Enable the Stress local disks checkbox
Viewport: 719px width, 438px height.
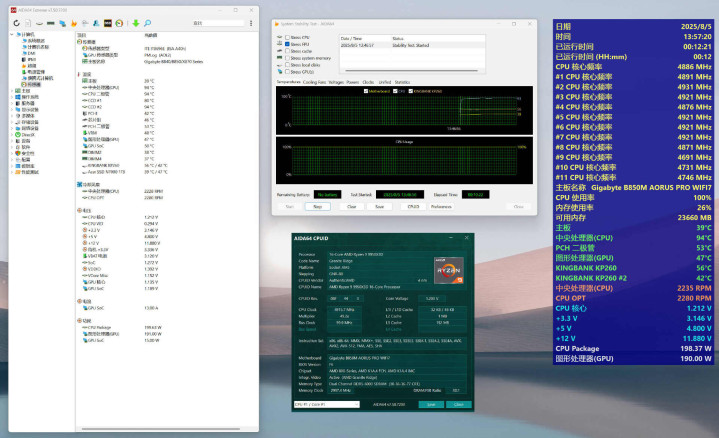[x=288, y=65]
